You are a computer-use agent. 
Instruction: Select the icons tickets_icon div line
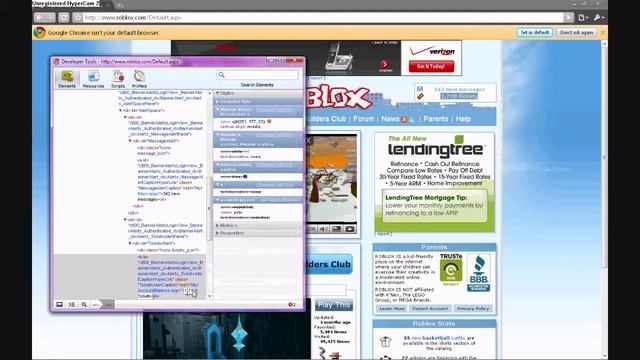[168, 250]
